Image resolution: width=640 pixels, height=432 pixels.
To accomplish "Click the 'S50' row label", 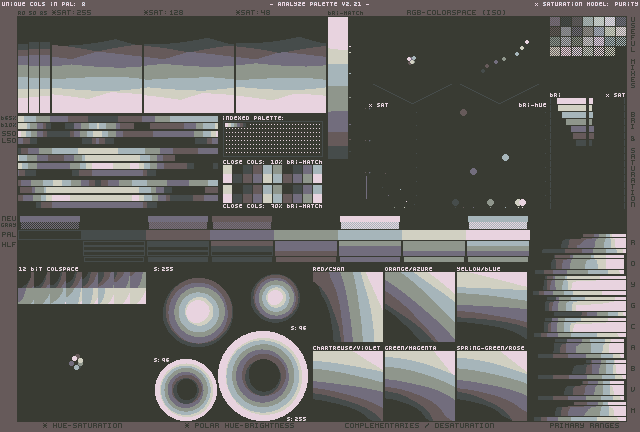I will pyautogui.click(x=9, y=134).
